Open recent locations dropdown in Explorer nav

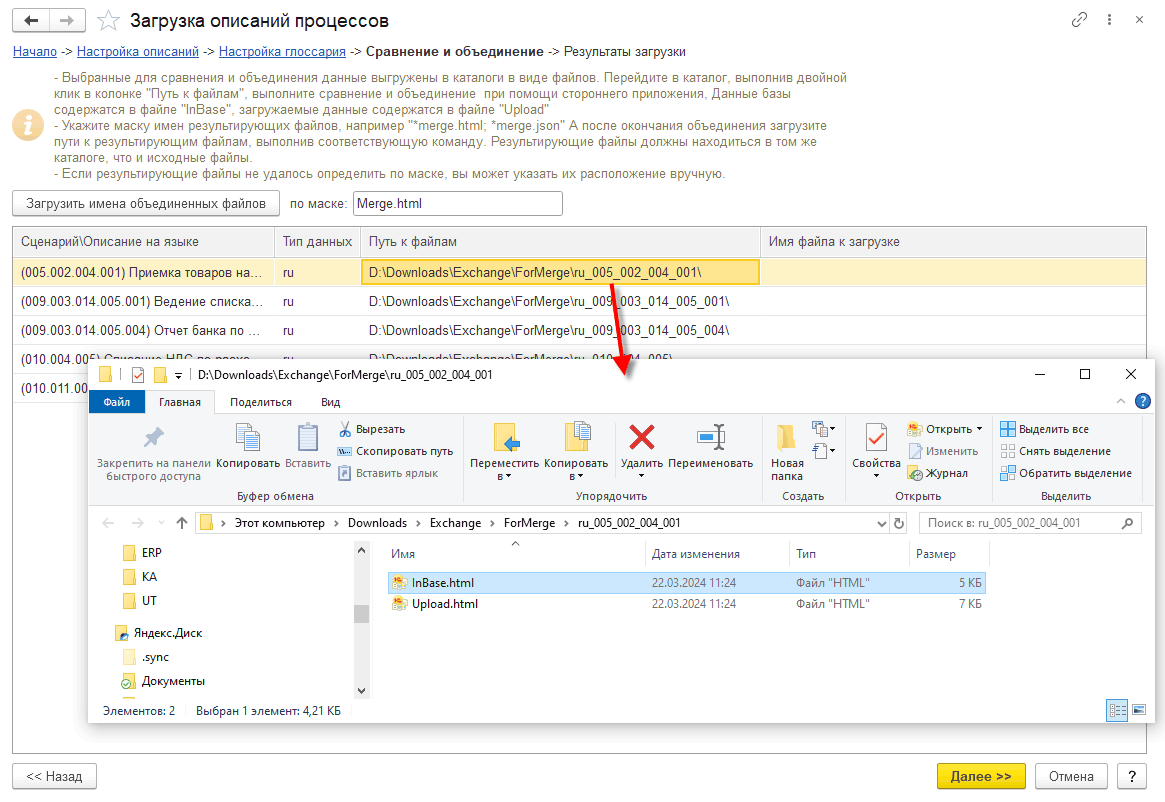pyautogui.click(x=161, y=523)
